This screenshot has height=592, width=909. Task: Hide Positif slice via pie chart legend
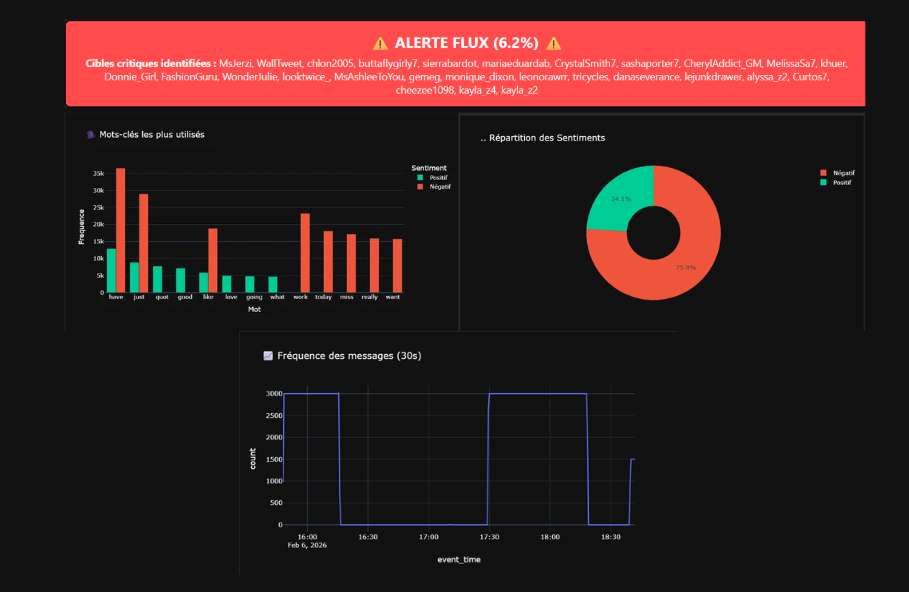pos(838,182)
